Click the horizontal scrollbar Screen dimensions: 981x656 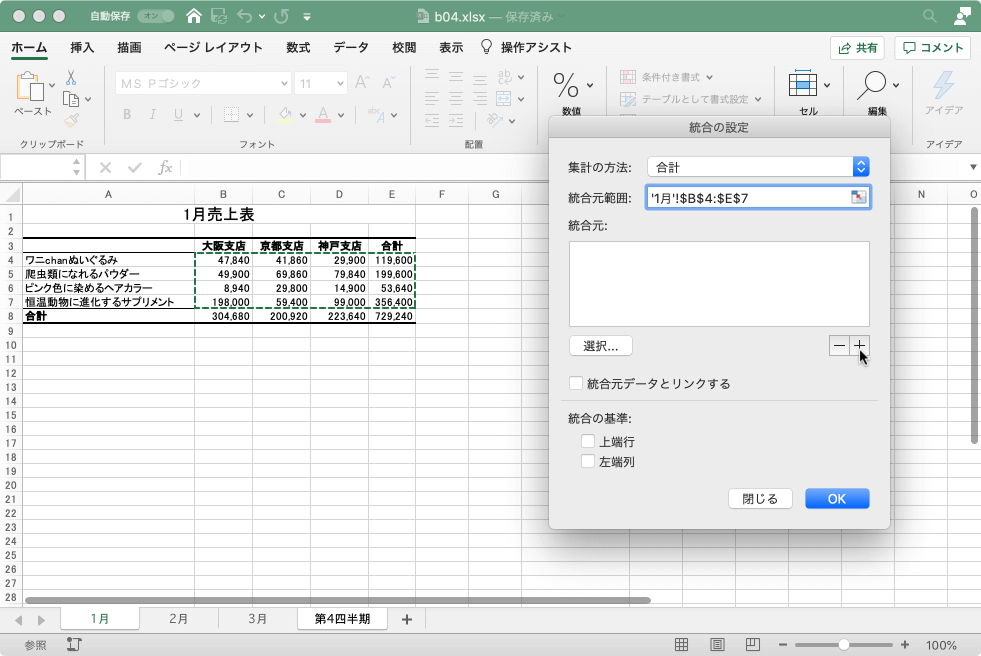click(x=338, y=600)
